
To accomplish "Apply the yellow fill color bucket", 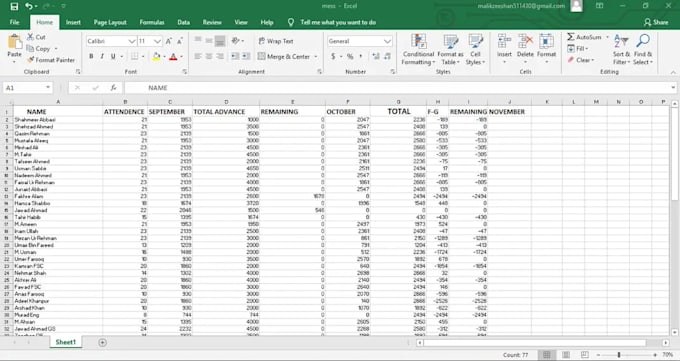I will click(156, 56).
